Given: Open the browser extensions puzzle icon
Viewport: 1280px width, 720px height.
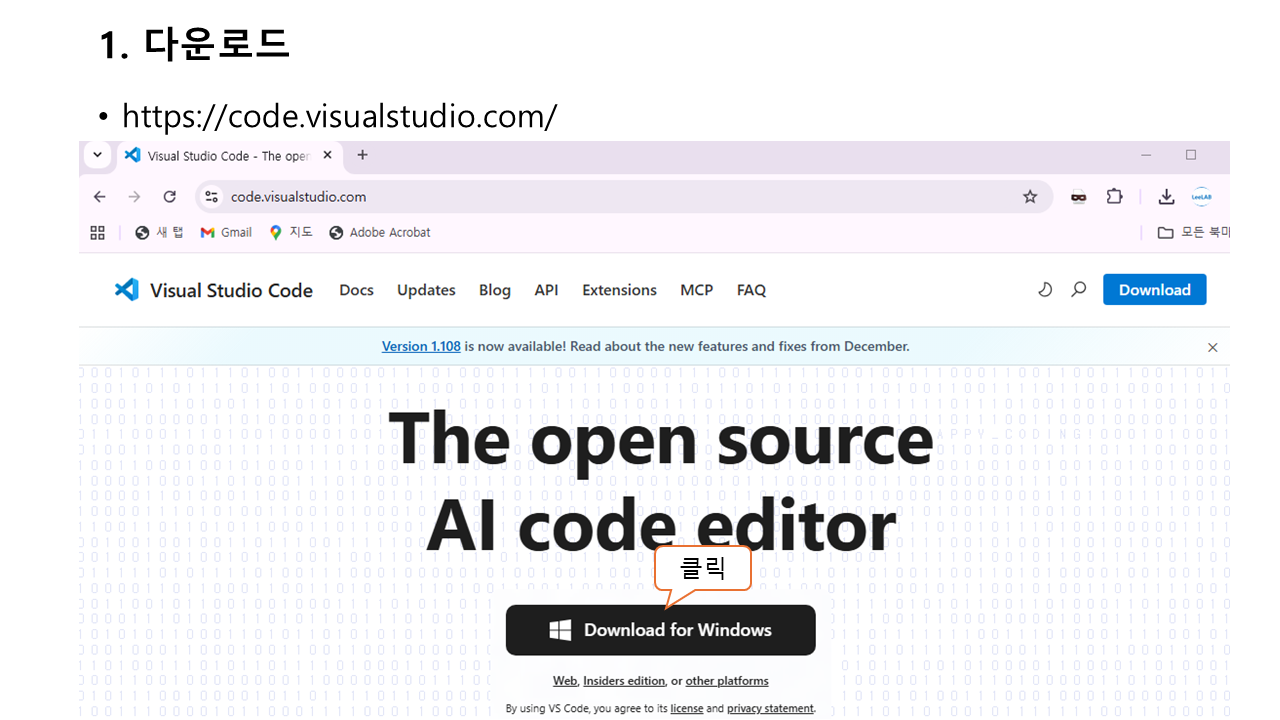Looking at the screenshot, I should (x=1114, y=197).
